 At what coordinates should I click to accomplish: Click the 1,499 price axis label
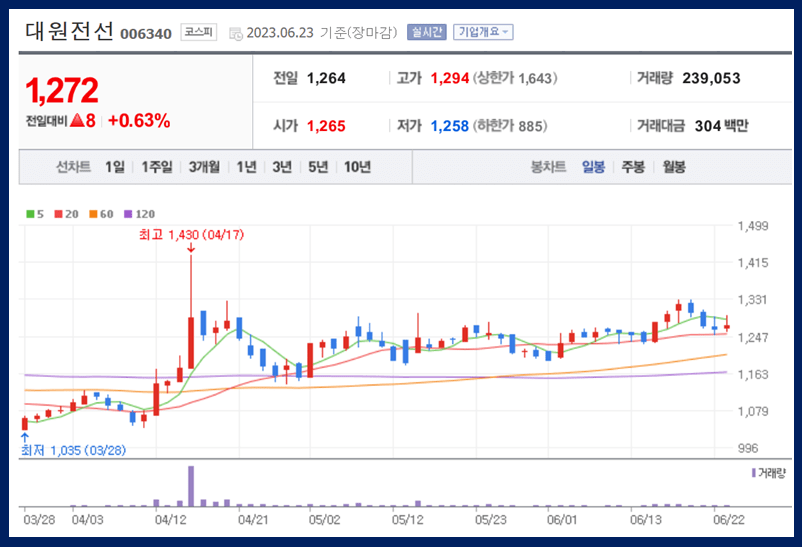pyautogui.click(x=752, y=226)
